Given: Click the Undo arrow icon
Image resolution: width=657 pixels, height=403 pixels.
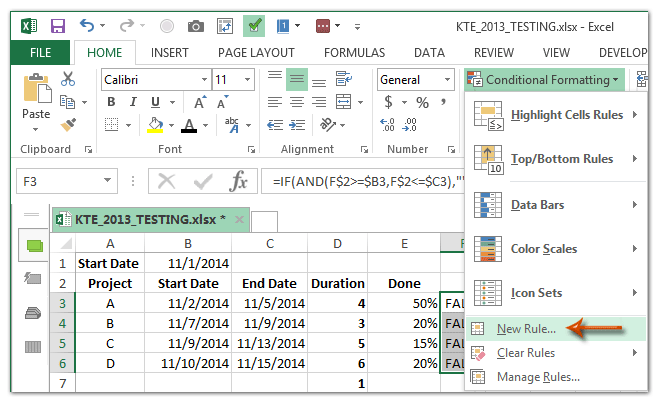Looking at the screenshot, I should coord(88,24).
